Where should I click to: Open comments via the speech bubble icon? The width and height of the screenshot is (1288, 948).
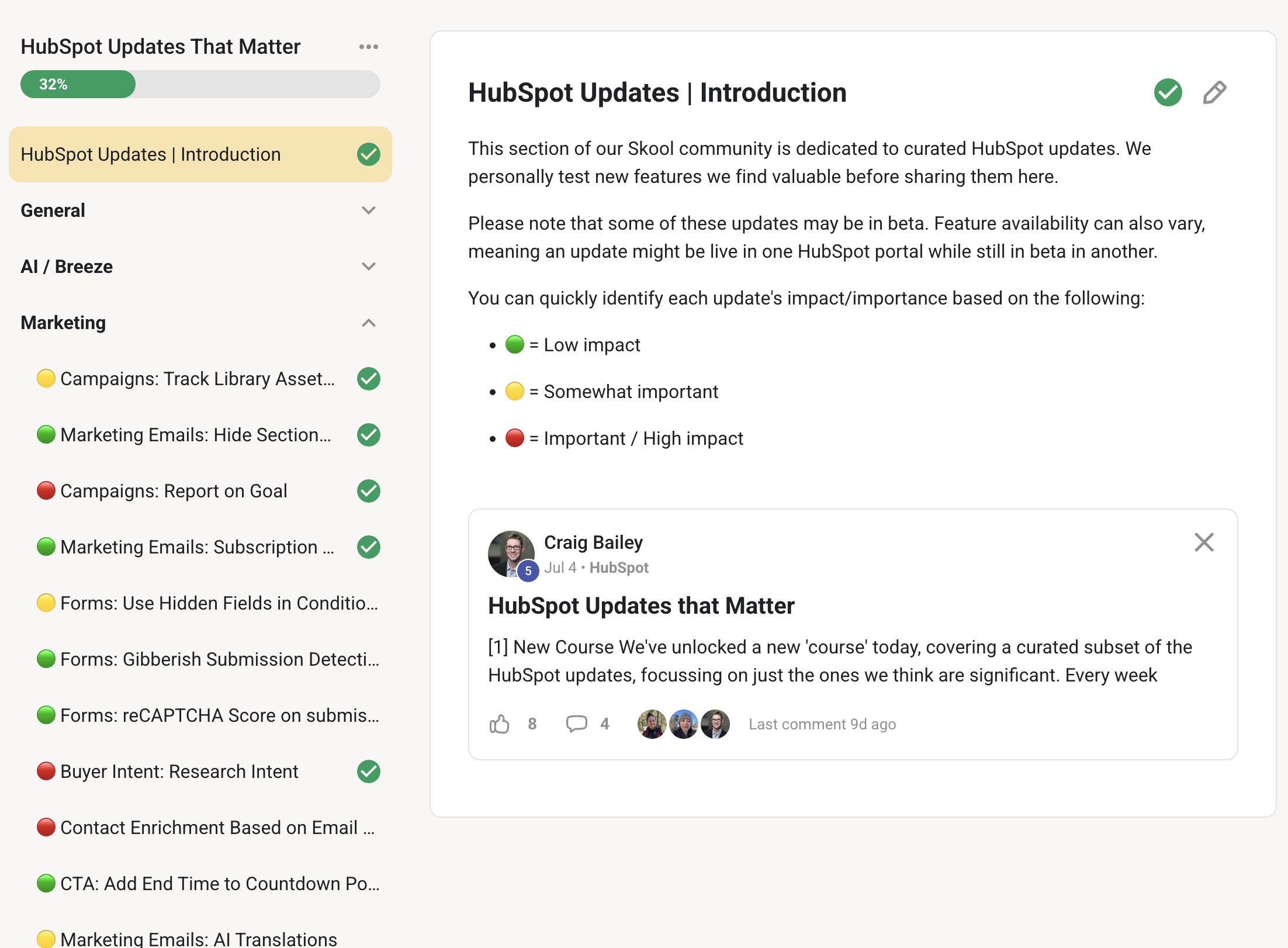pos(576,724)
